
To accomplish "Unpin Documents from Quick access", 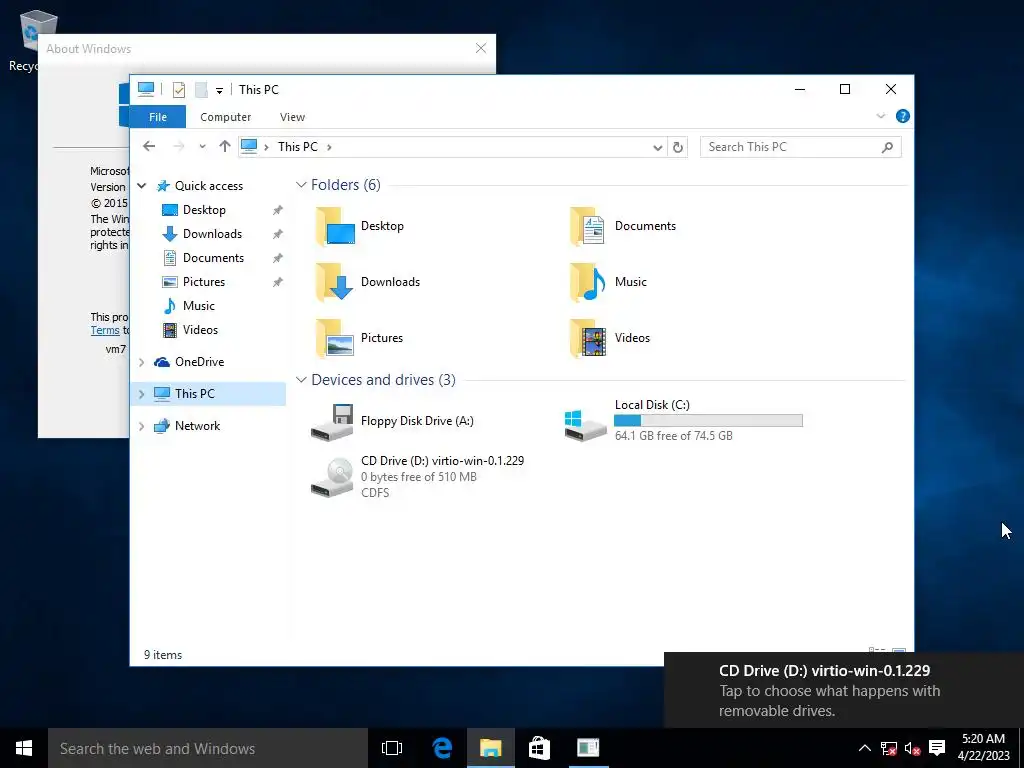I will point(278,258).
